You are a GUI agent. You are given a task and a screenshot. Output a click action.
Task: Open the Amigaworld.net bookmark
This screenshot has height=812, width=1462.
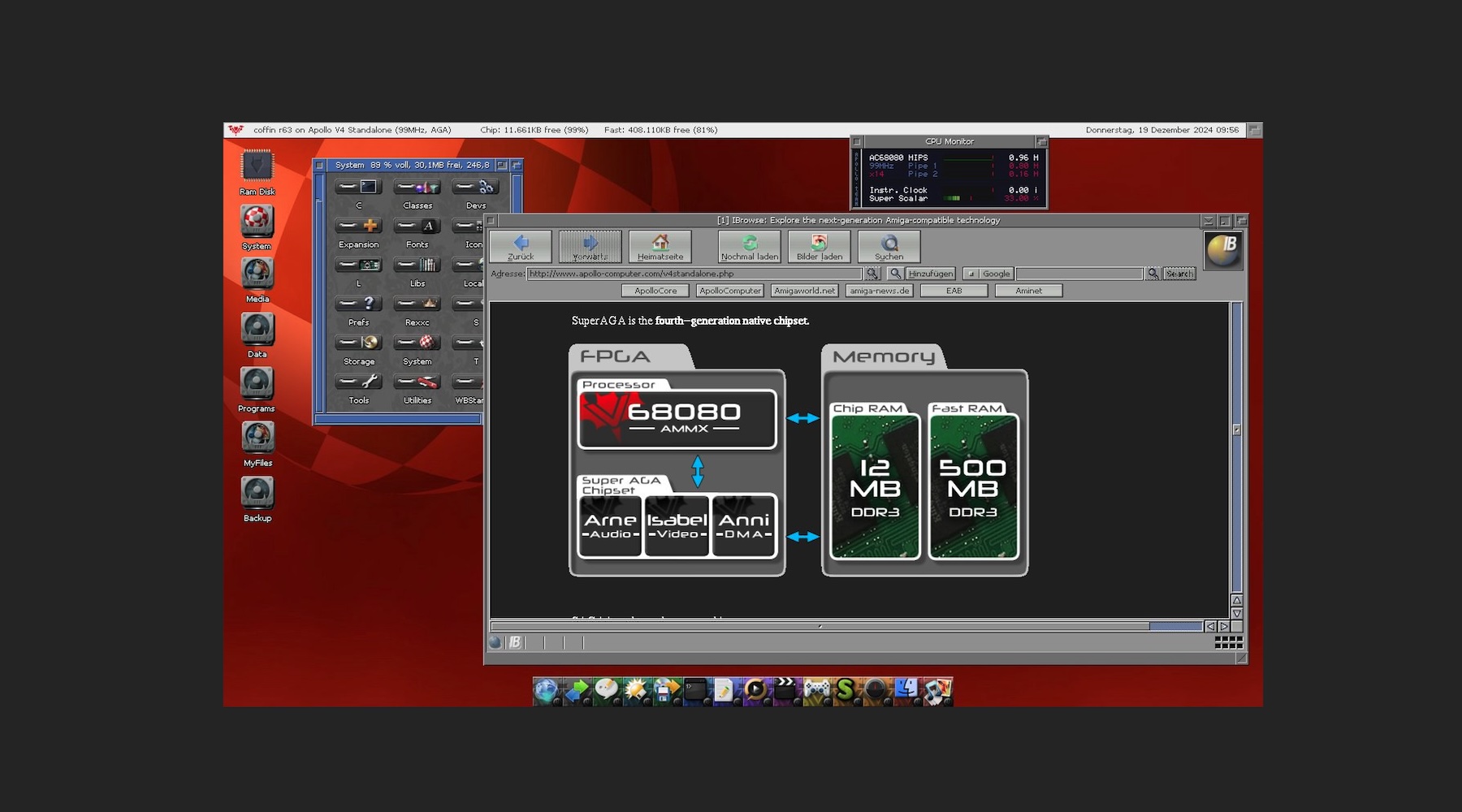pos(805,291)
